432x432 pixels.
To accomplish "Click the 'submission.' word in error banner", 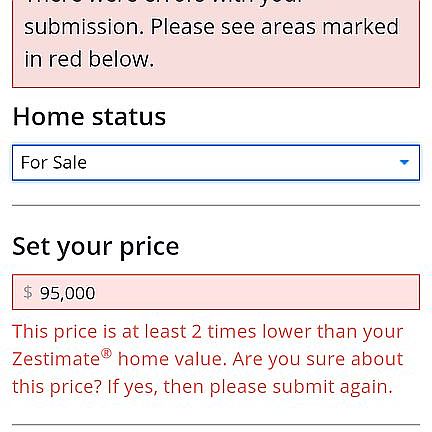I will tap(84, 27).
